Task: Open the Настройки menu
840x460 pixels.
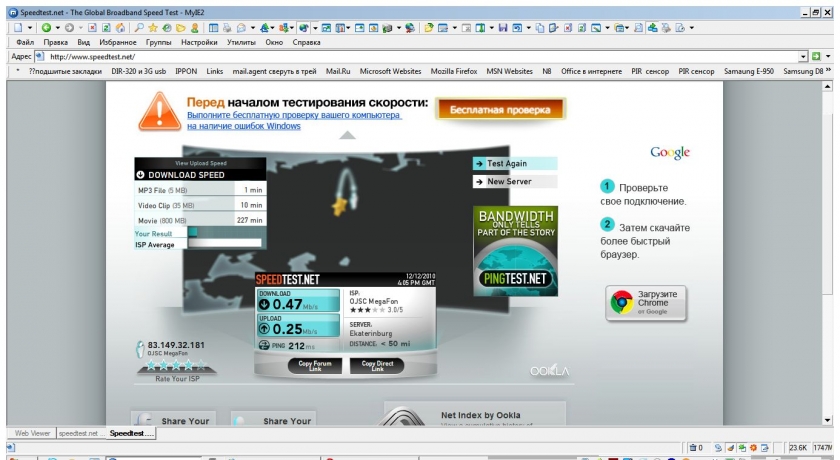Action: click(199, 42)
